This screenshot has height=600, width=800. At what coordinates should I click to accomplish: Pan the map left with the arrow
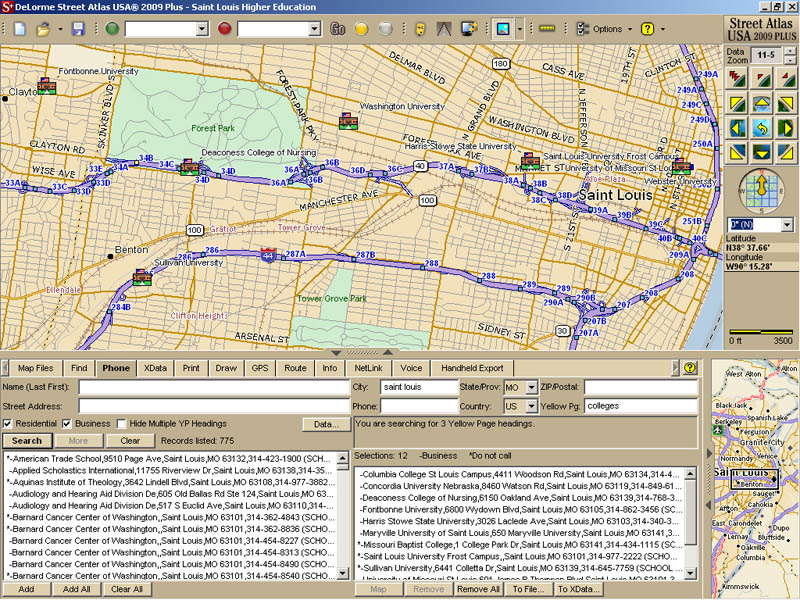(x=736, y=128)
